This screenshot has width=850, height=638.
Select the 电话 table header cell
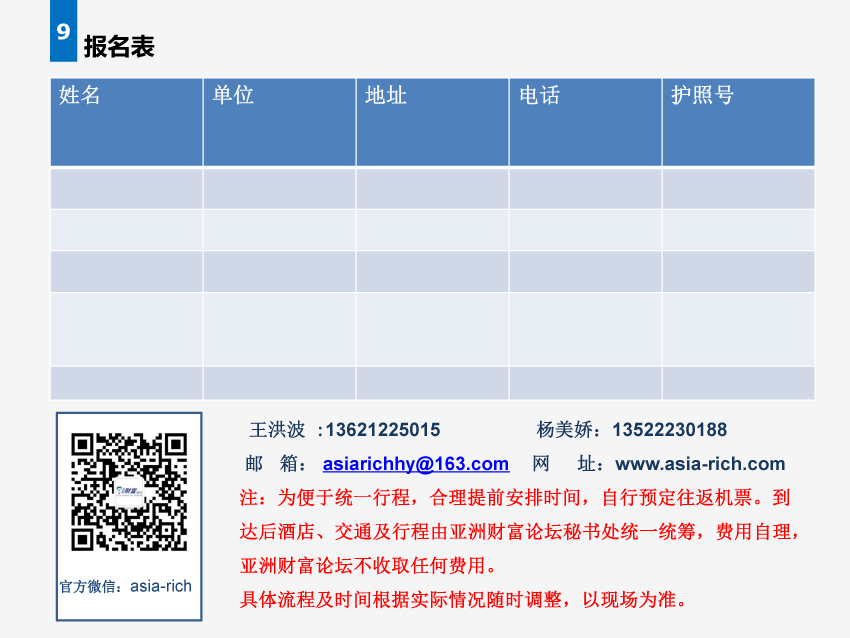click(585, 122)
